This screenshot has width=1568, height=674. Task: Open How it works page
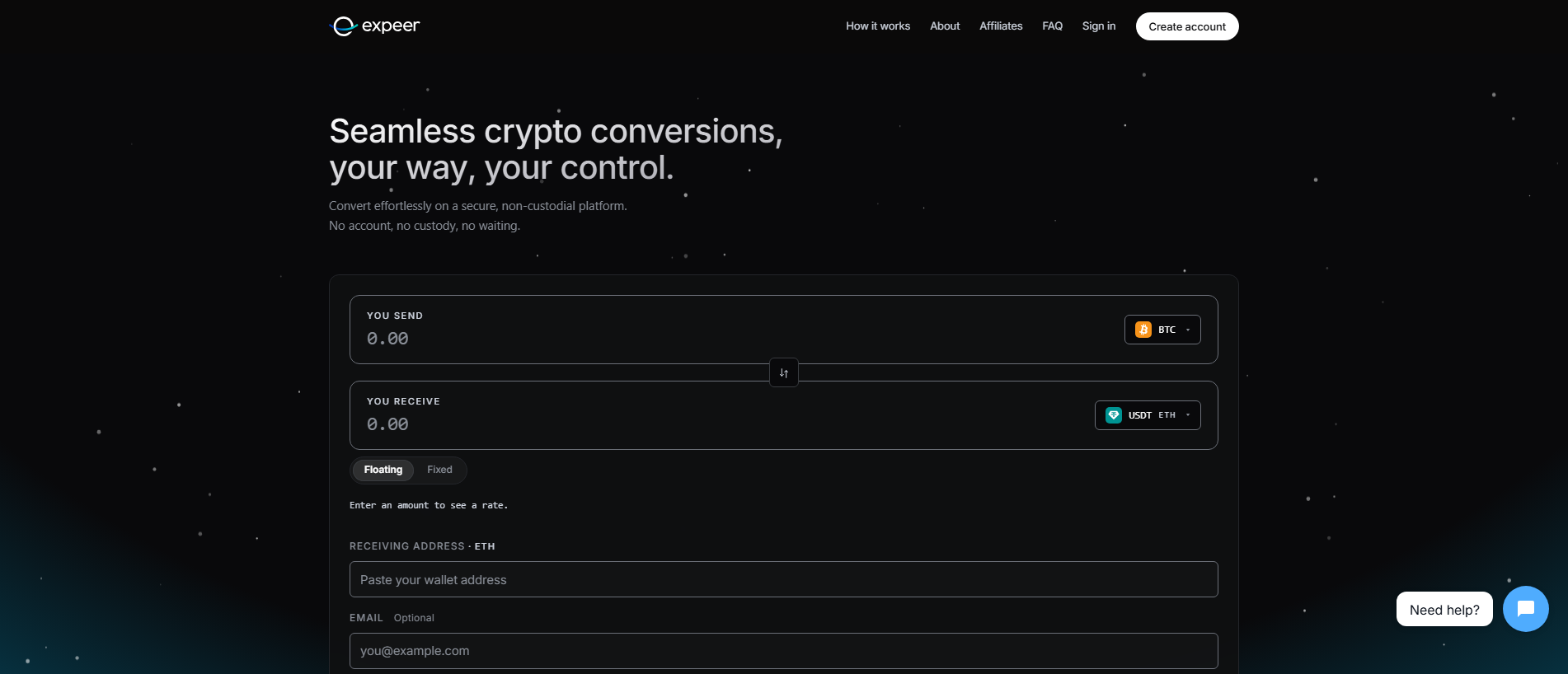pos(878,26)
